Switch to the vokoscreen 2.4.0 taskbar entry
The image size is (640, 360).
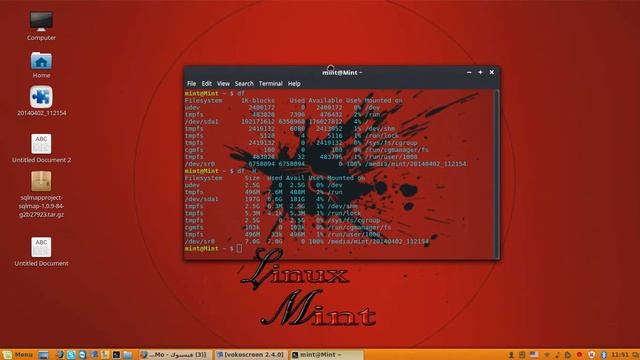pos(251,355)
